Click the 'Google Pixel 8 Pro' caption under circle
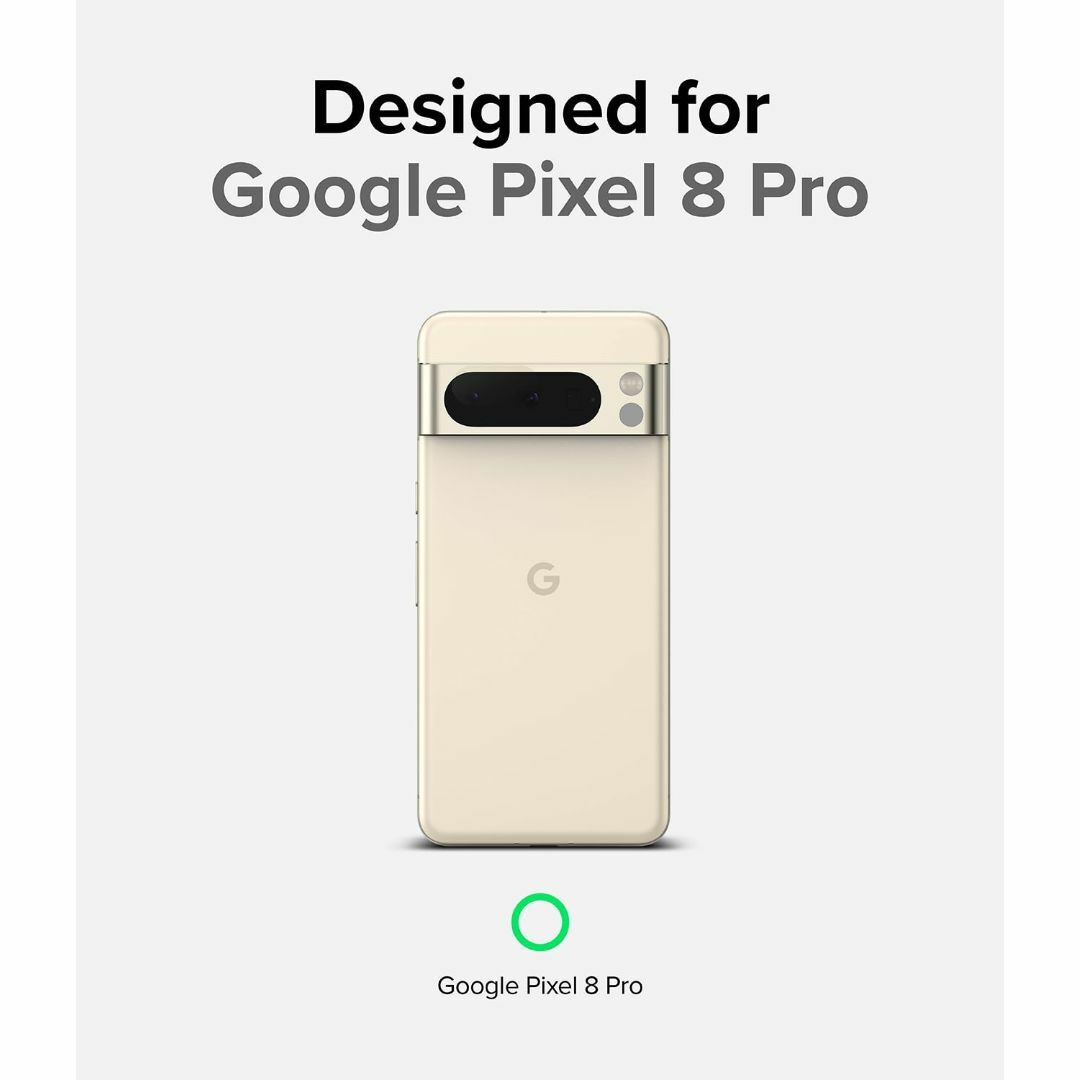Image resolution: width=1080 pixels, height=1080 pixels. (x=540, y=986)
